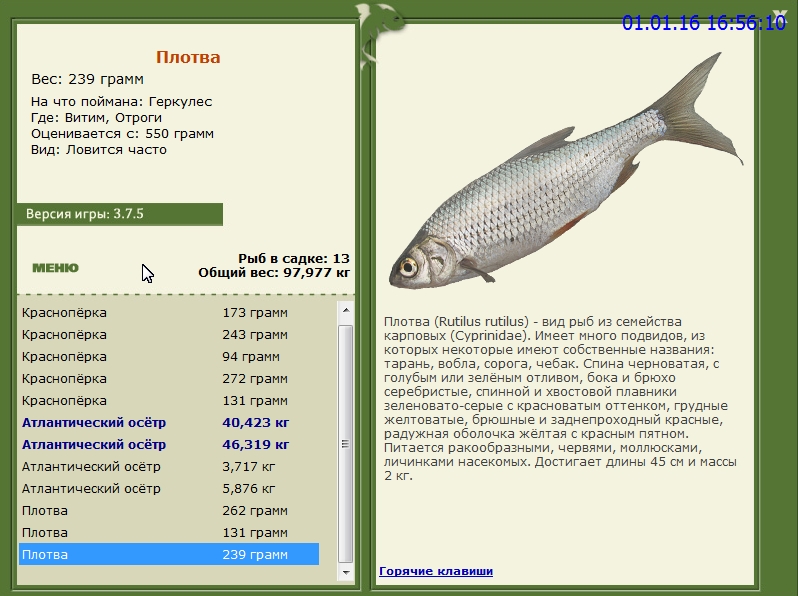Screen dimensions: 798x596
Task: Click the scrollbar down arrow in fish list
Action: tap(346, 573)
